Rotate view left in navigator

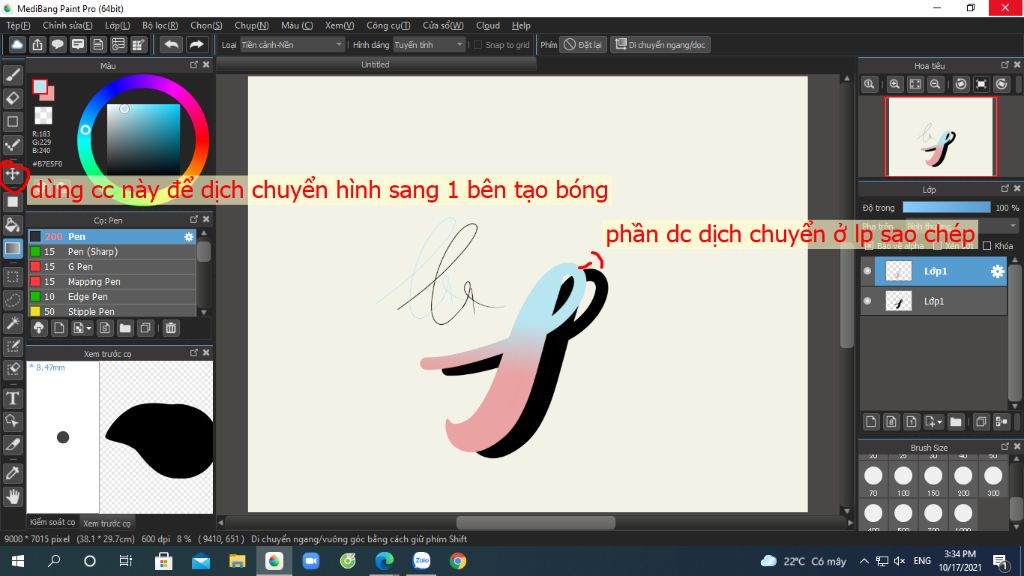[x=961, y=84]
